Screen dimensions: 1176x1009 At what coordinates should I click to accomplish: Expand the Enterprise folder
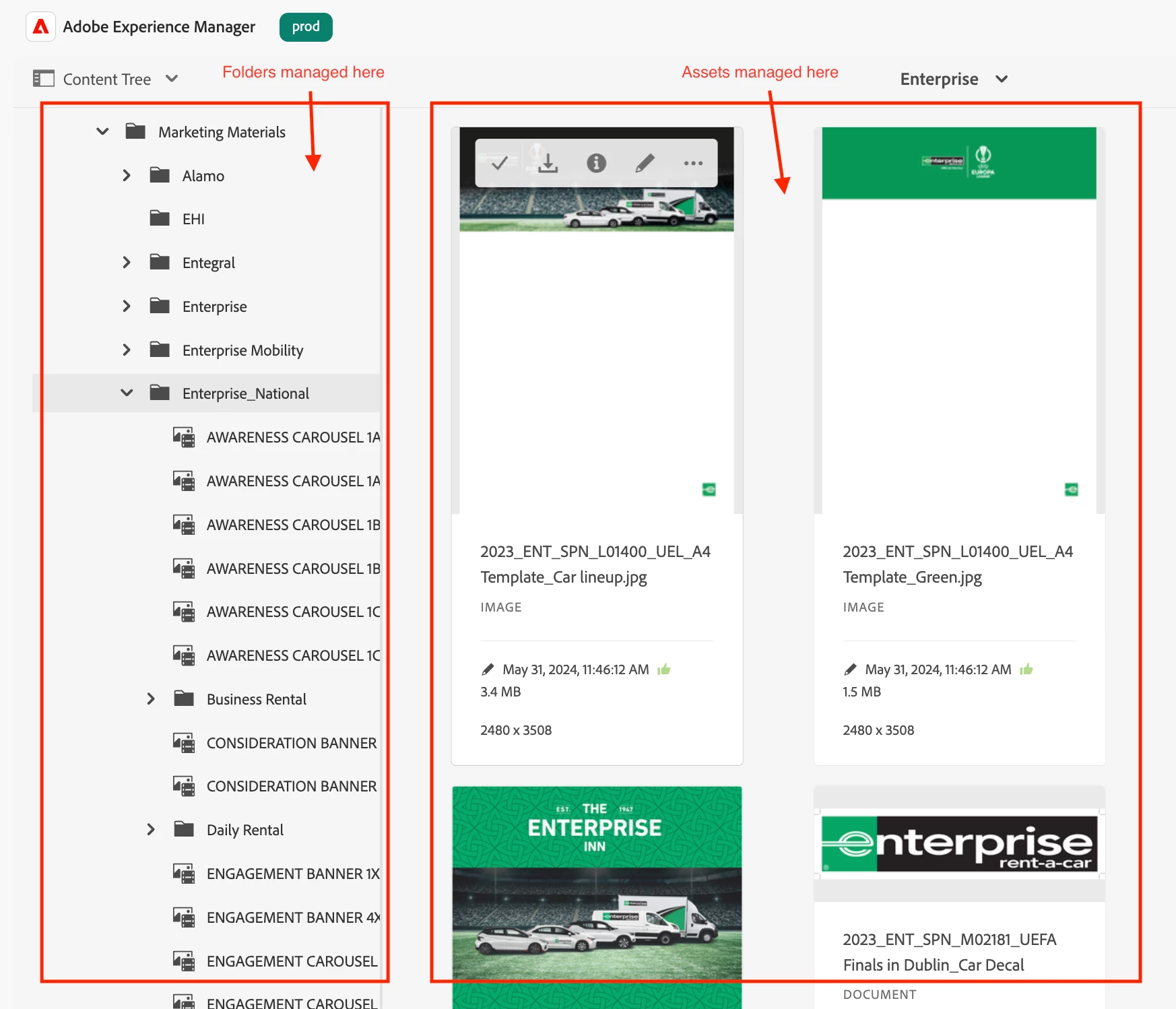(127, 306)
